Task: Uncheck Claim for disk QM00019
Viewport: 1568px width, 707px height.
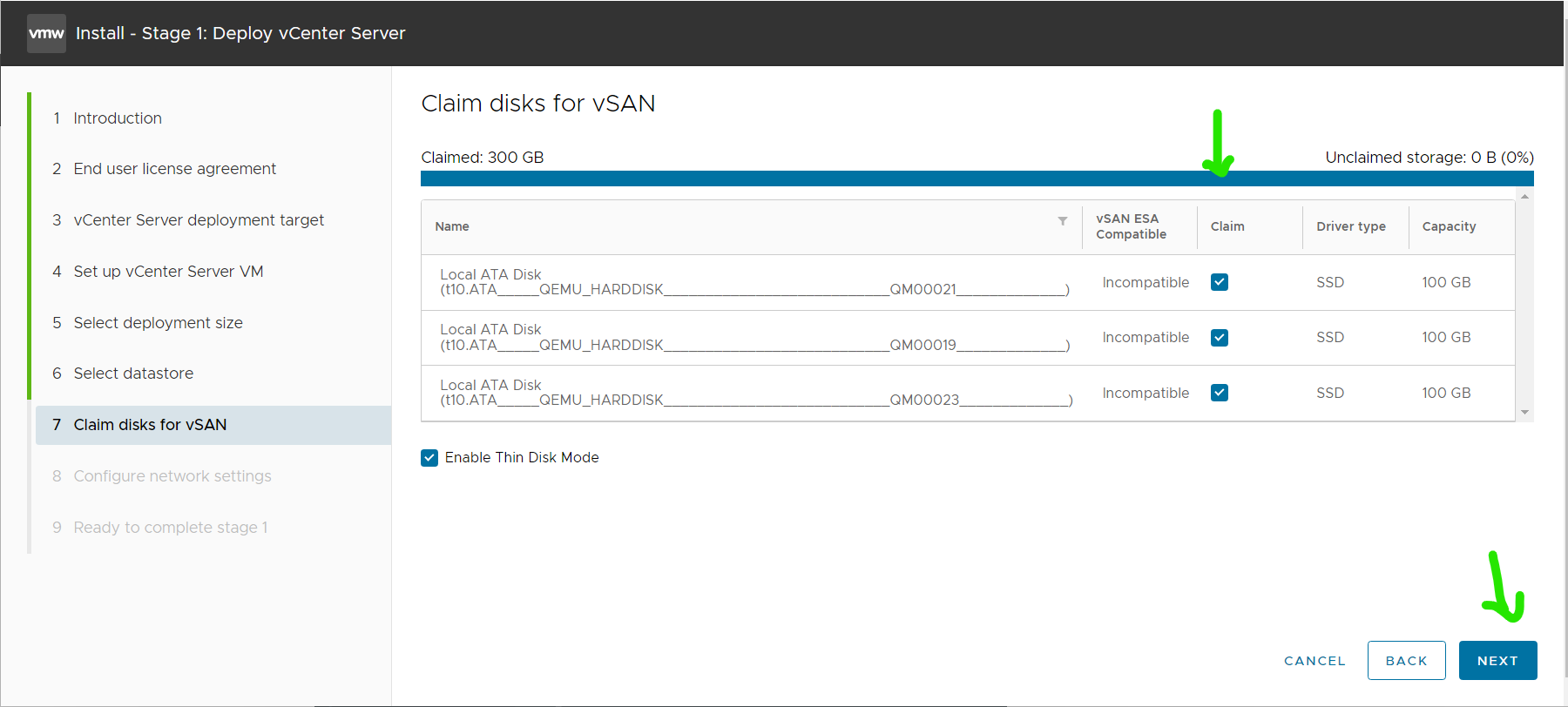Action: [x=1220, y=338]
